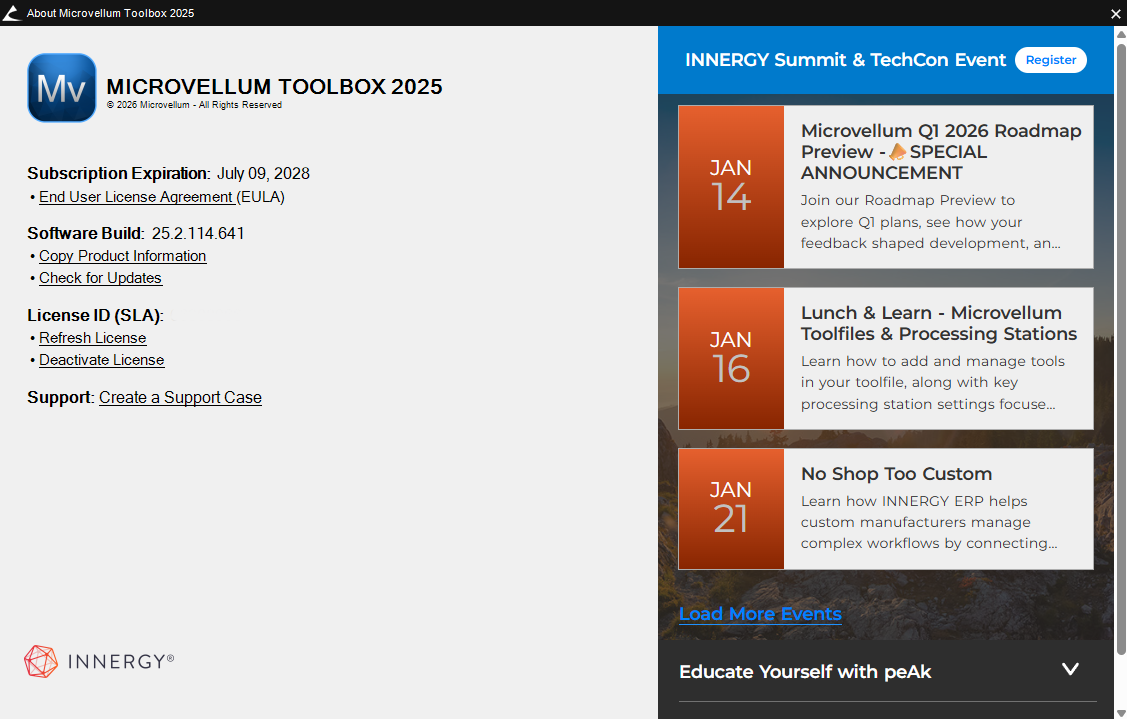The width and height of the screenshot is (1127, 719).
Task: Click Copy Product Information link
Action: (x=122, y=256)
